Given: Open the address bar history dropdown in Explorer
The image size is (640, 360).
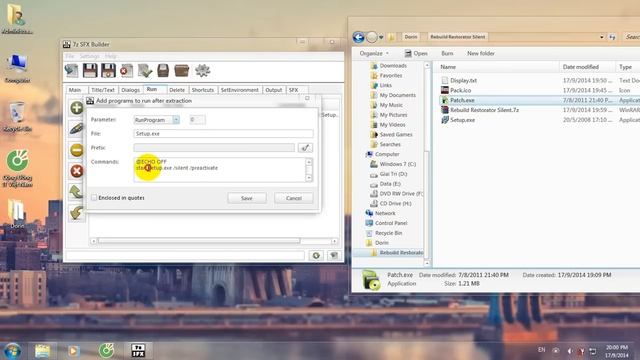Looking at the screenshot, I should point(602,37).
